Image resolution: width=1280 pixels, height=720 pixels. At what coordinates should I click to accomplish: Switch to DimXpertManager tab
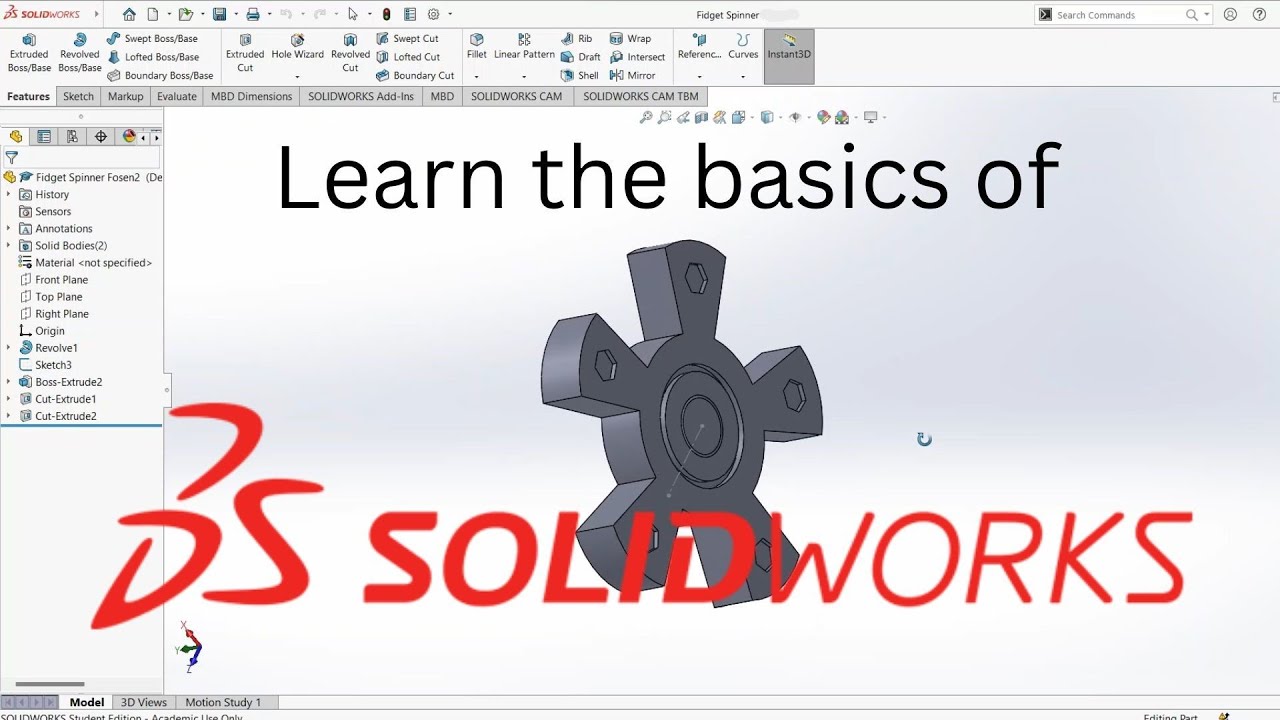100,136
